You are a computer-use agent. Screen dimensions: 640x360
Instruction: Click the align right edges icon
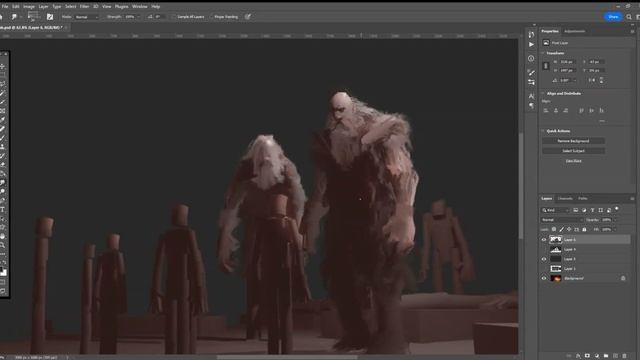point(565,111)
